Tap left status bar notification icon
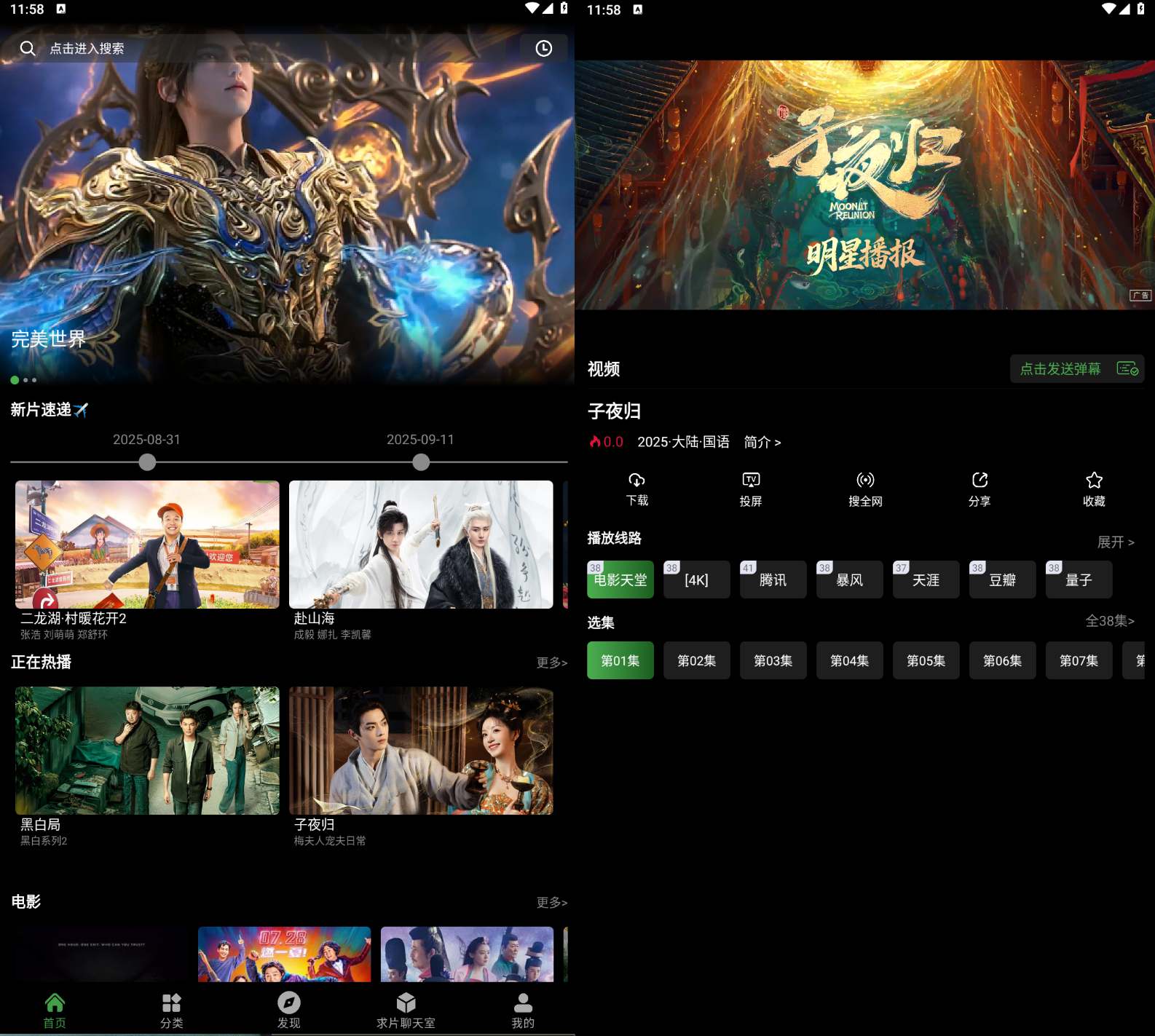Viewport: 1155px width, 1036px height. coord(61,9)
